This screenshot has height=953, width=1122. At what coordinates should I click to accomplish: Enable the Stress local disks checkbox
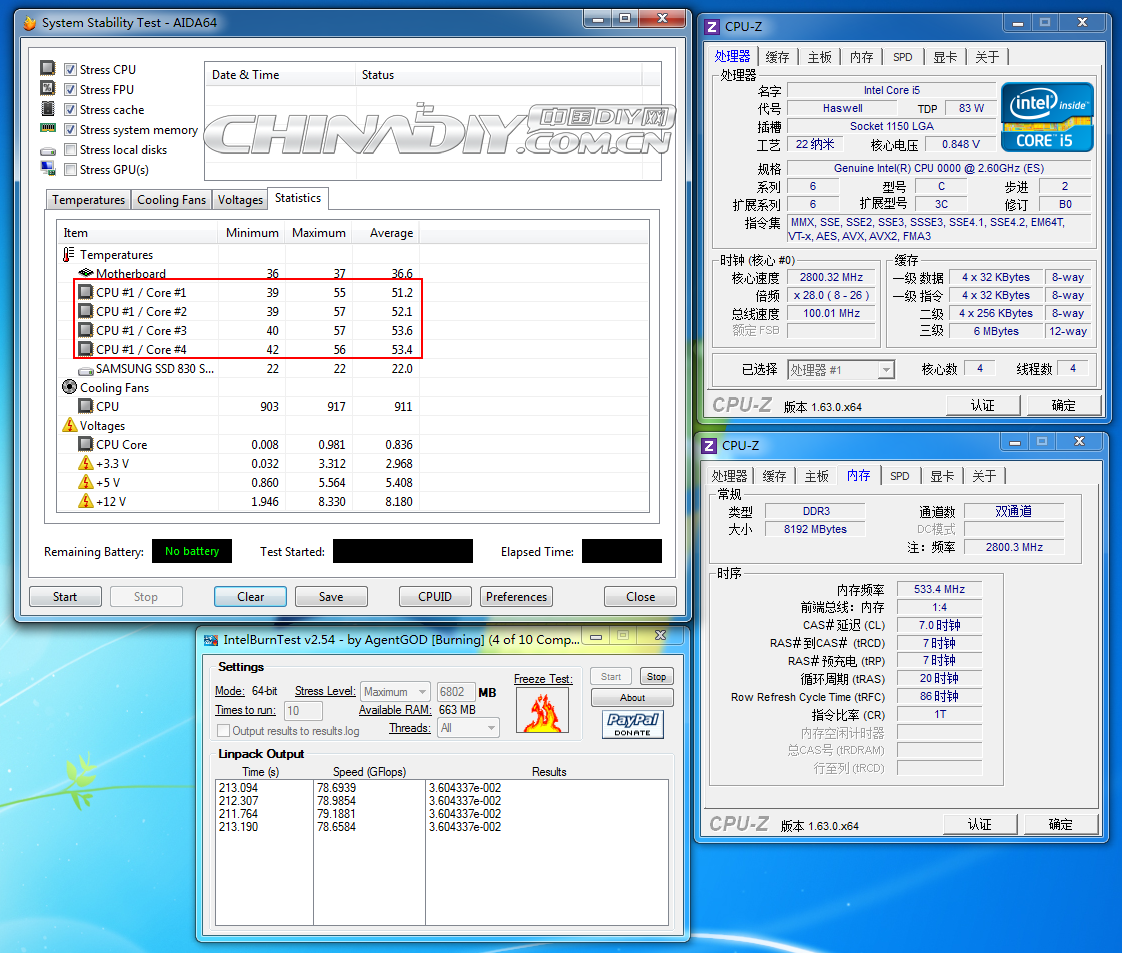point(68,149)
